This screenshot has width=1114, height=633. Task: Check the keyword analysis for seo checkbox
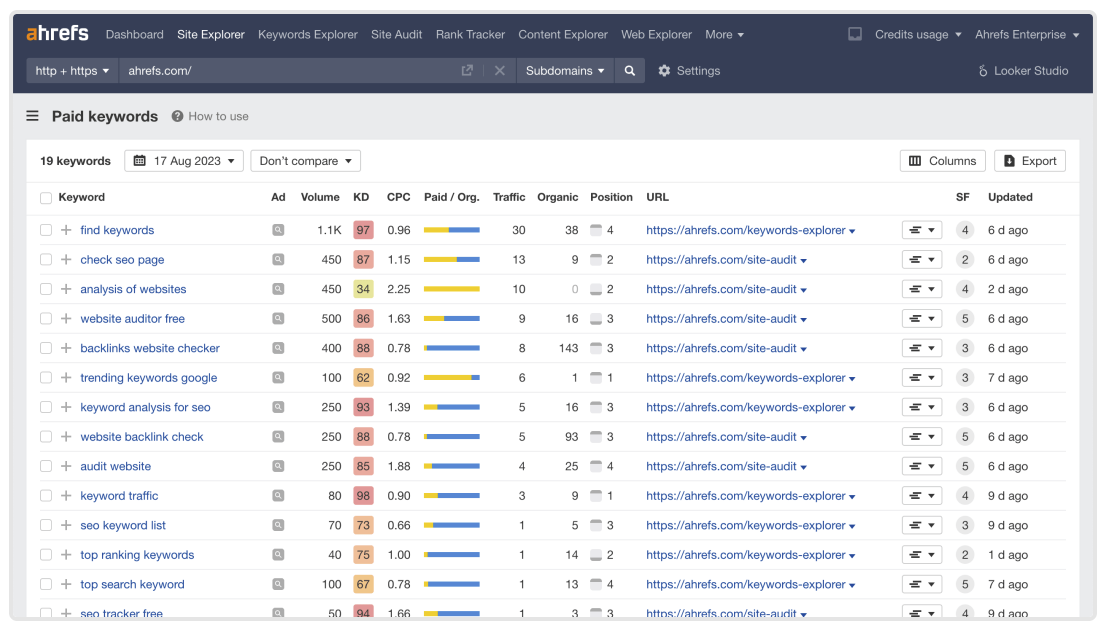point(46,407)
